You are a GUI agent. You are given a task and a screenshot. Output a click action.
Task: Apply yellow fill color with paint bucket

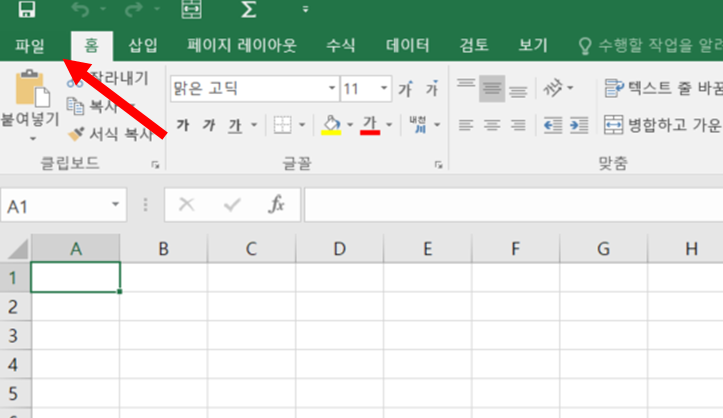(331, 125)
